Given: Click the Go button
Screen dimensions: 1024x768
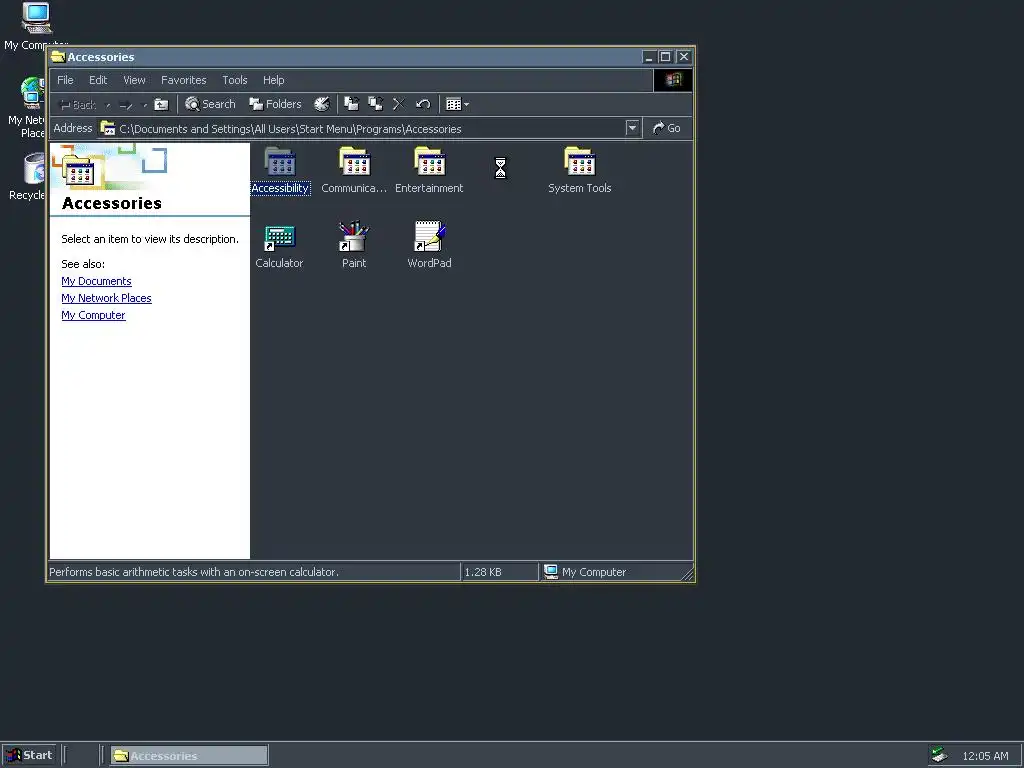Looking at the screenshot, I should click(667, 128).
